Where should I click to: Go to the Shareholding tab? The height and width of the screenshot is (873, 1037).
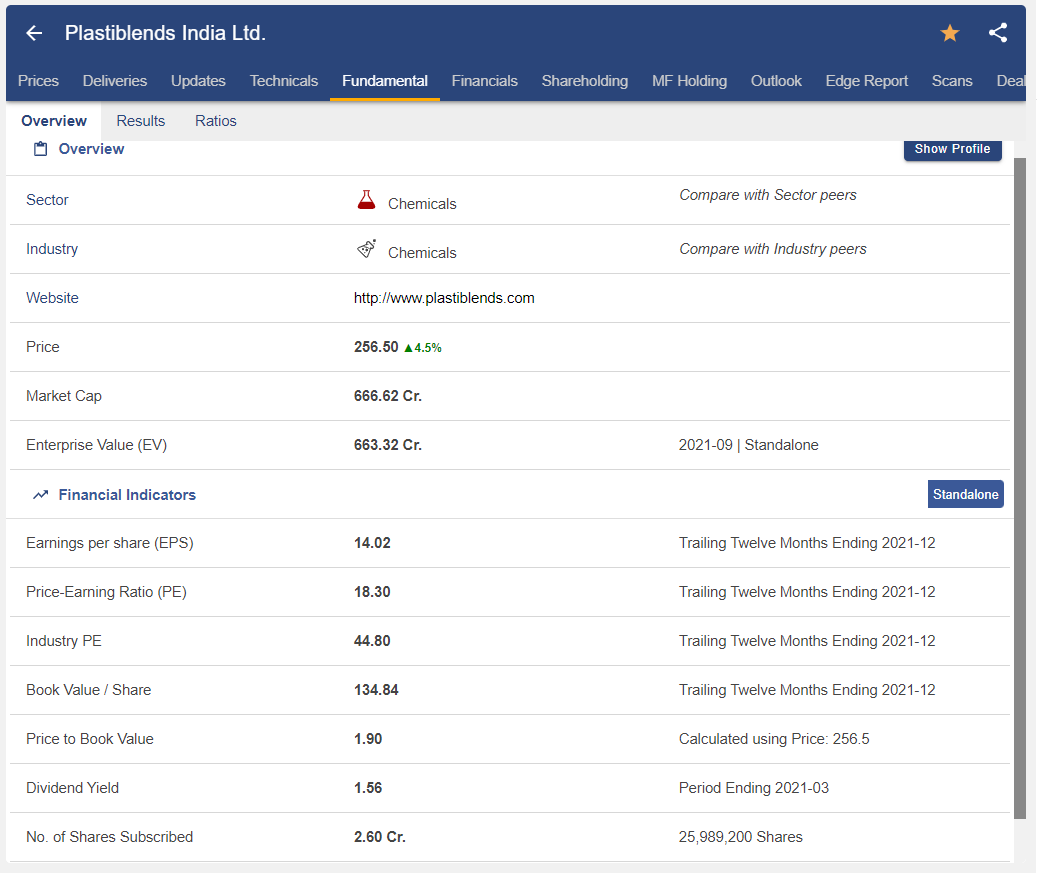[585, 81]
